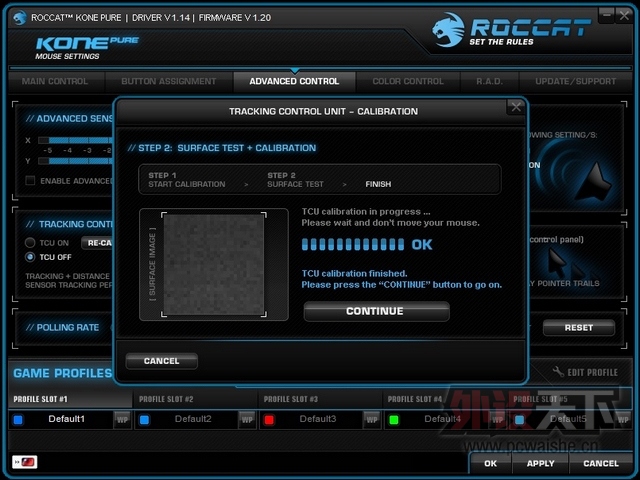Select the Default3 profile name
Image resolution: width=640 pixels, height=480 pixels.
click(318, 419)
